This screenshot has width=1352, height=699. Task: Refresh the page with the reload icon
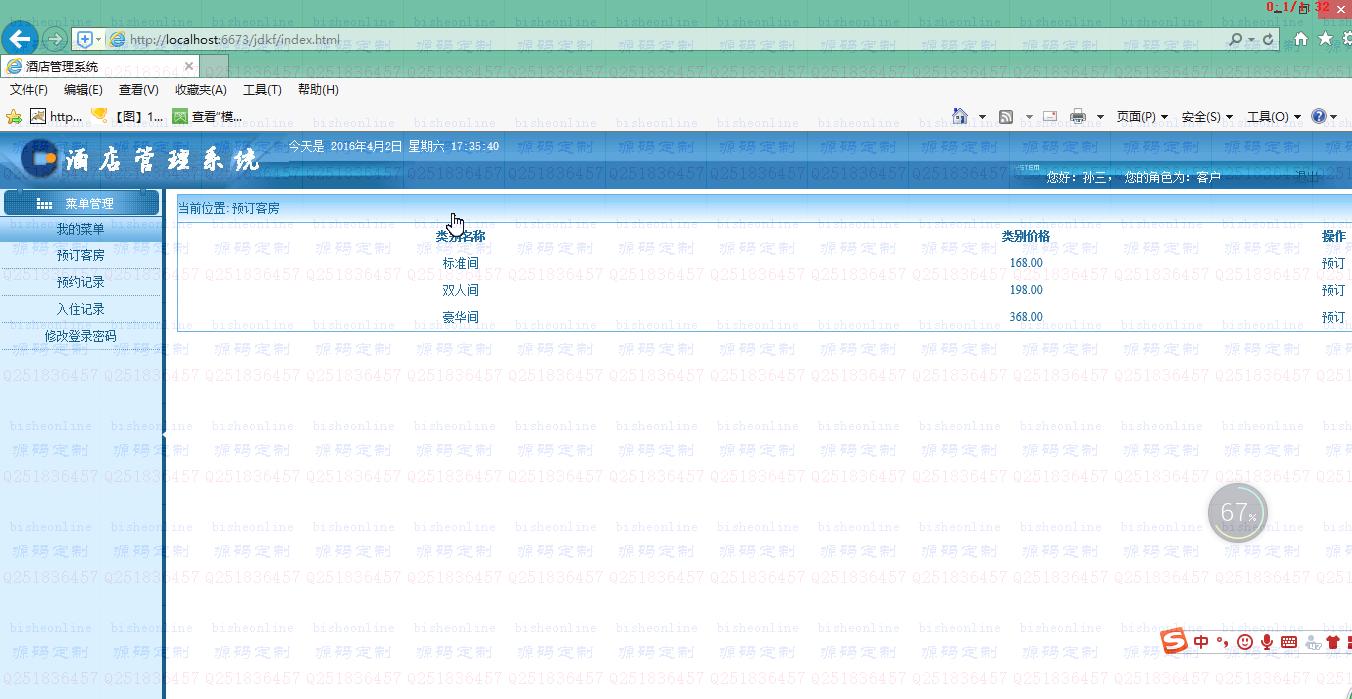(1268, 39)
